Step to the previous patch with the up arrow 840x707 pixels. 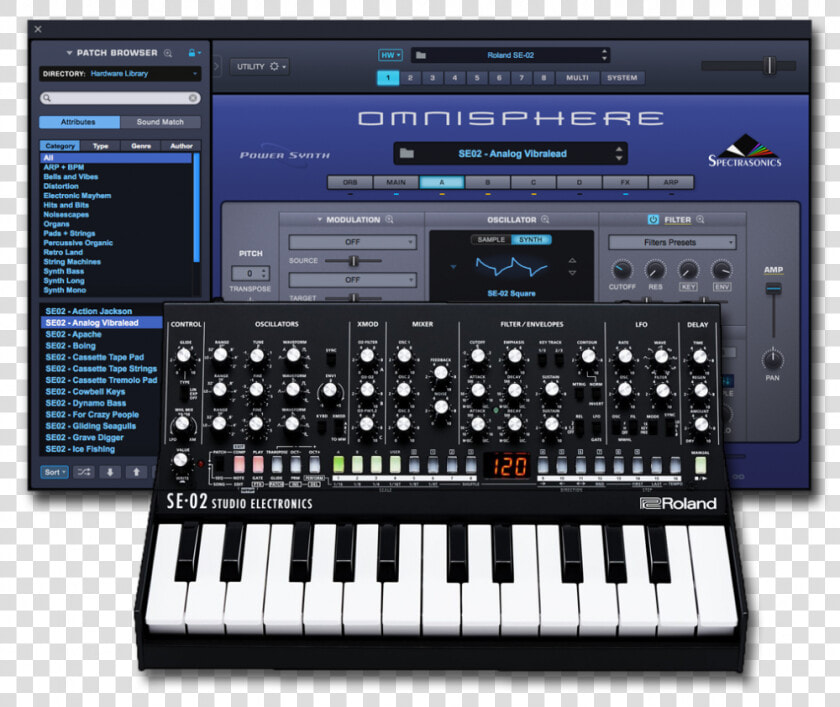point(136,472)
